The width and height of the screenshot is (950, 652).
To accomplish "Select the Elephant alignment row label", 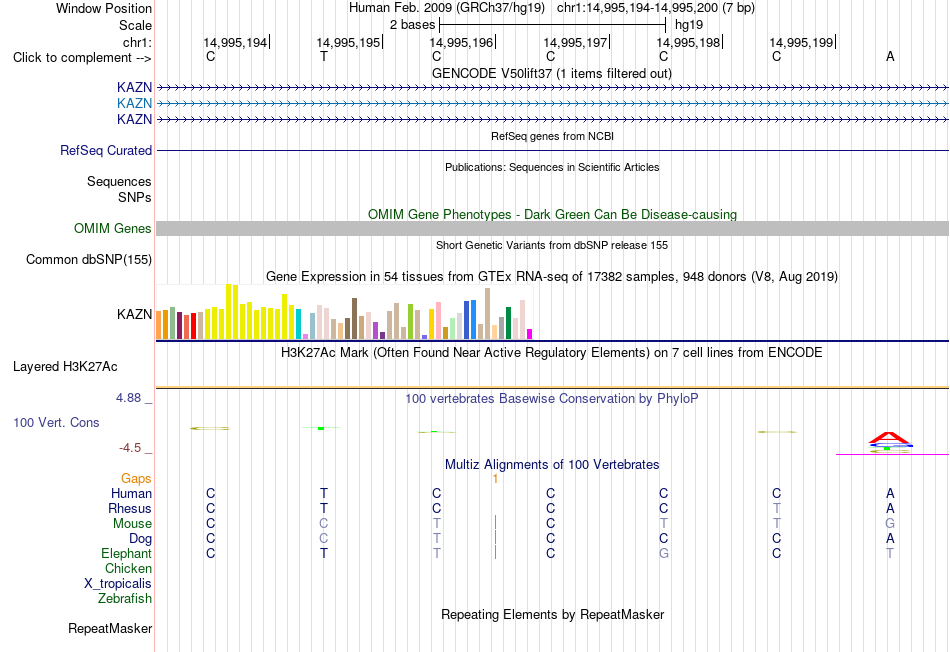I will (x=127, y=554).
